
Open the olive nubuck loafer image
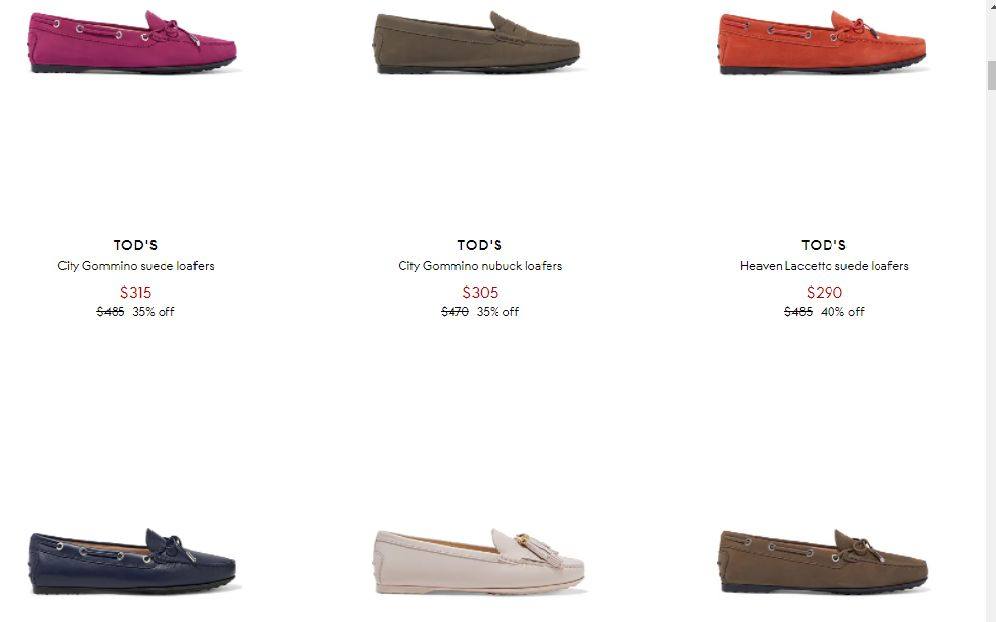pyautogui.click(x=476, y=43)
